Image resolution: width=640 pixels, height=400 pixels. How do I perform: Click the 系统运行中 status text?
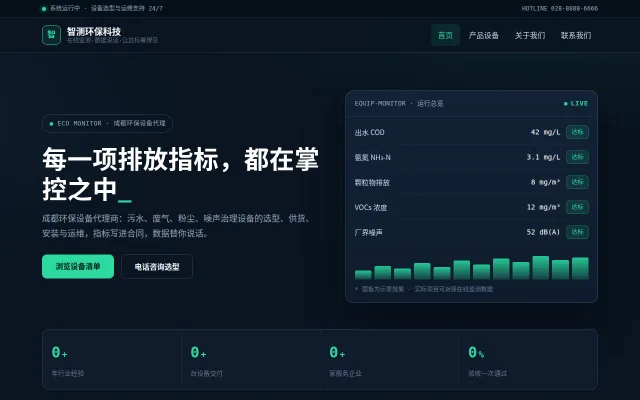65,8
